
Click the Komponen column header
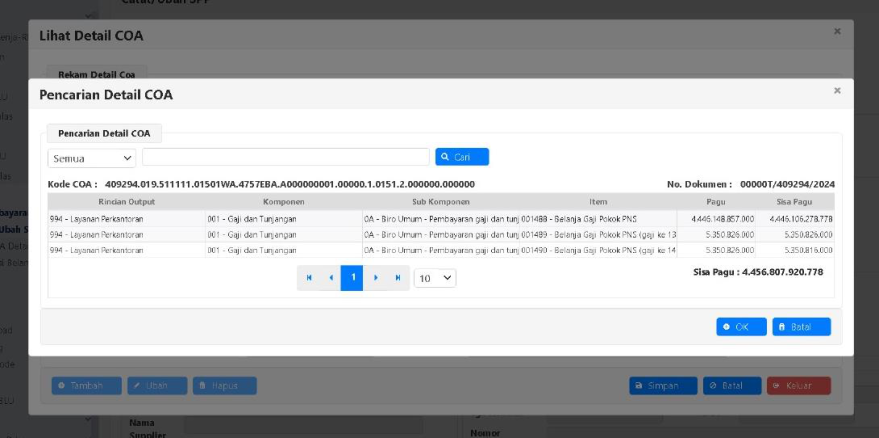283,202
